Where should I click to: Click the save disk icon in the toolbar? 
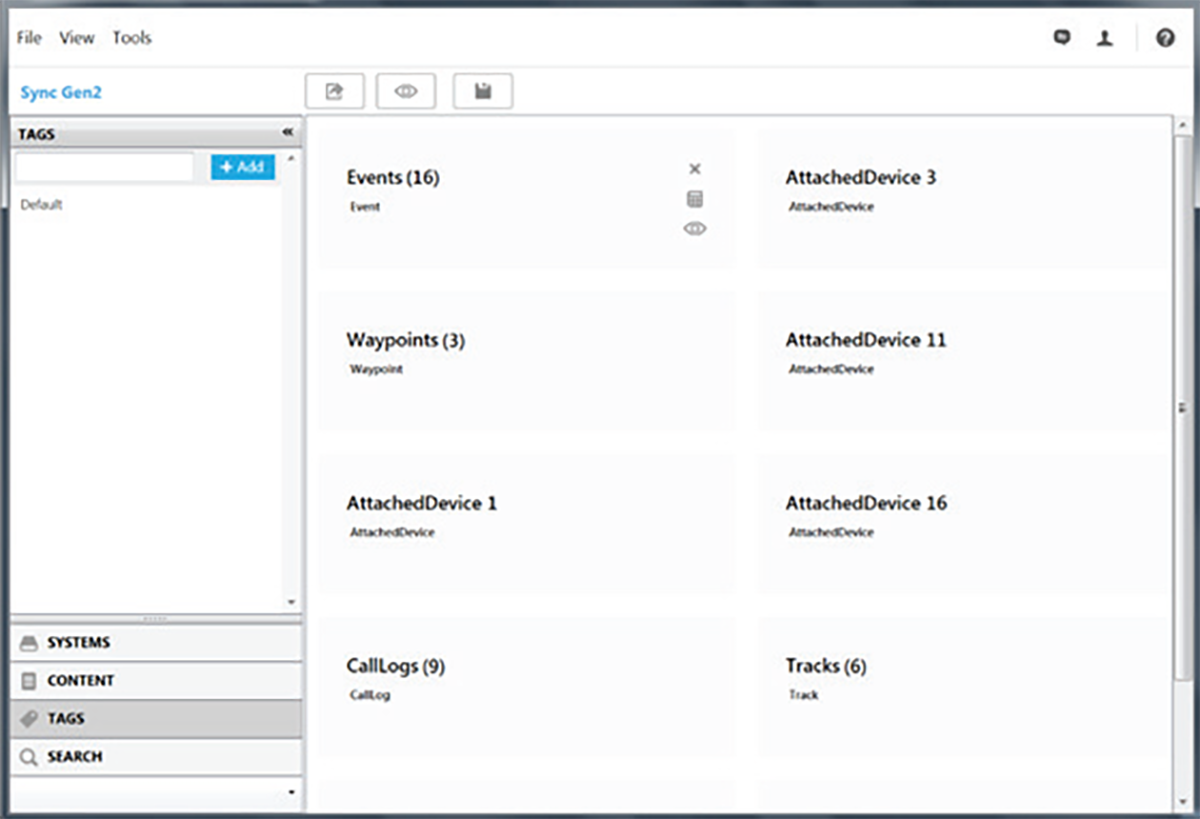click(483, 91)
